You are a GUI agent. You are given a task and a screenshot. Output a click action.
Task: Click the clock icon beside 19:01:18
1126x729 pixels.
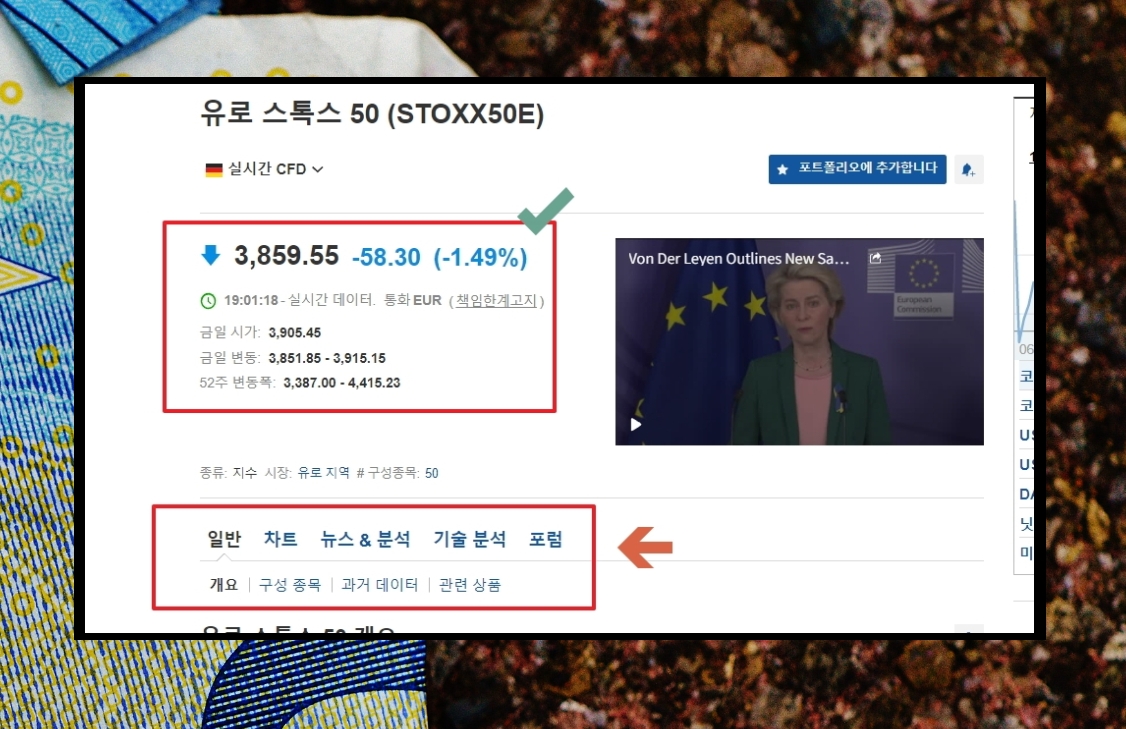pyautogui.click(x=208, y=301)
